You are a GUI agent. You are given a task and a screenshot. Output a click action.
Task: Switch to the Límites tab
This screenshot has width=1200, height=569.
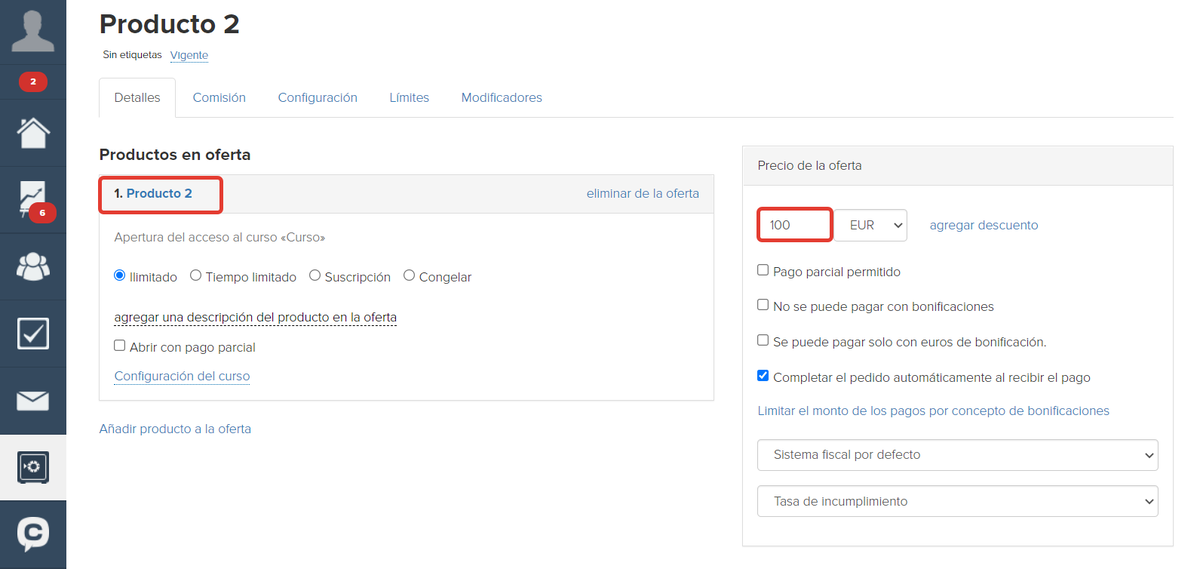409,98
